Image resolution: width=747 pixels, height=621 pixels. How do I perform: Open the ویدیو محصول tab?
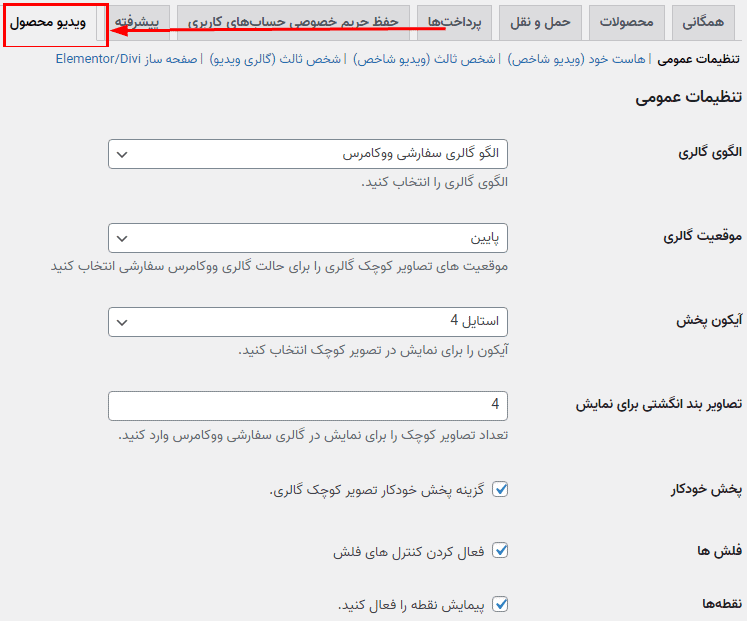click(x=48, y=23)
